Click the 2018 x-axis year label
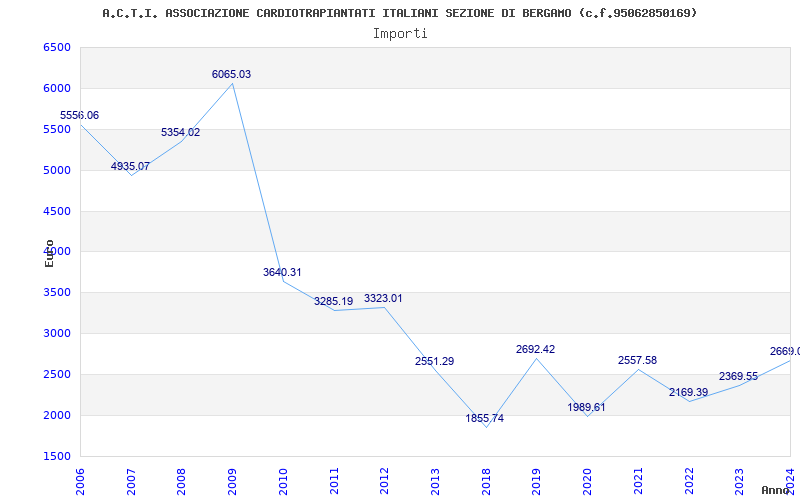This screenshot has height=500, width=800. pyautogui.click(x=486, y=481)
